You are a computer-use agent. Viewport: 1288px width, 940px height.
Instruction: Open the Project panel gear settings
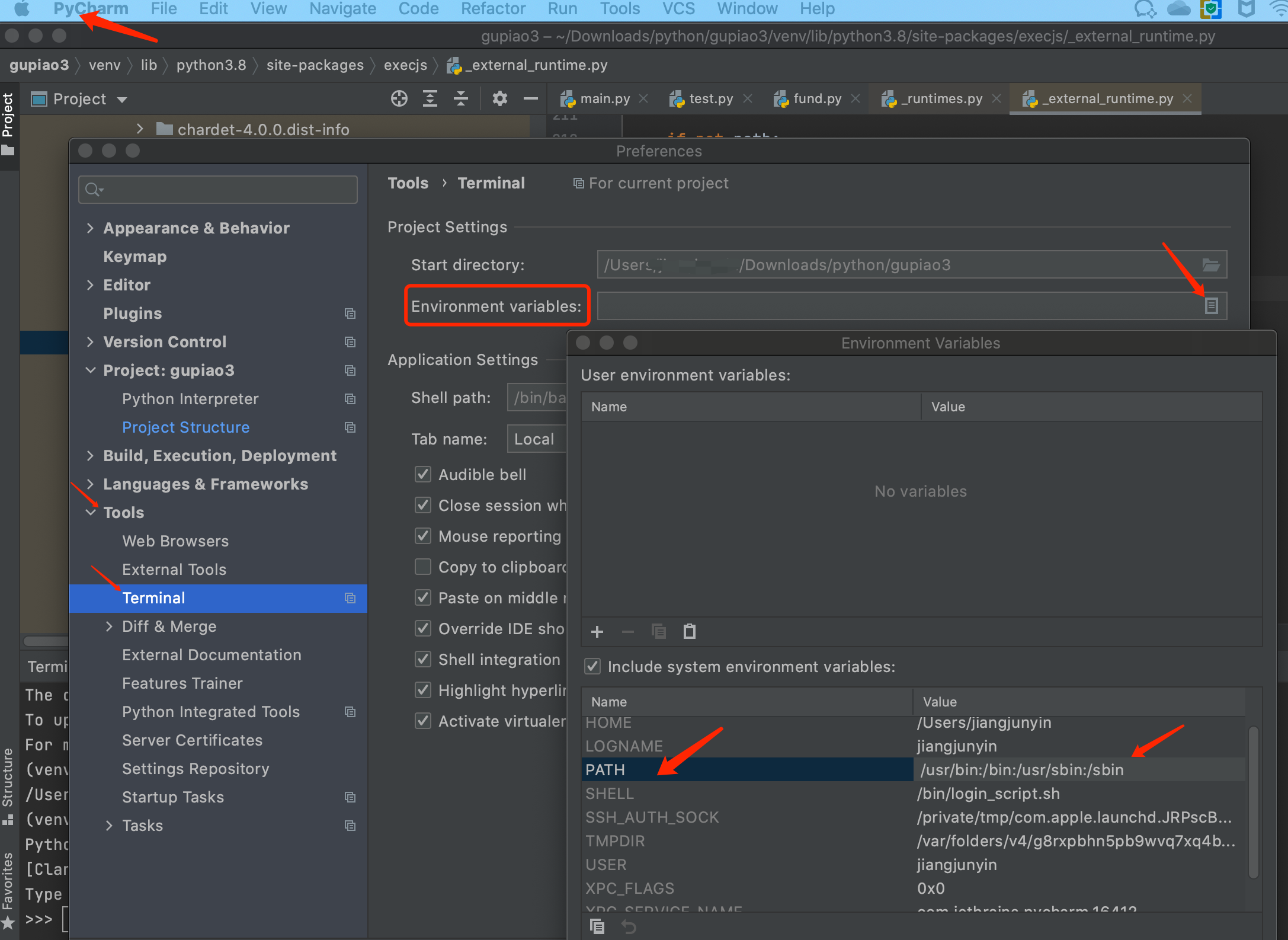pyautogui.click(x=500, y=99)
